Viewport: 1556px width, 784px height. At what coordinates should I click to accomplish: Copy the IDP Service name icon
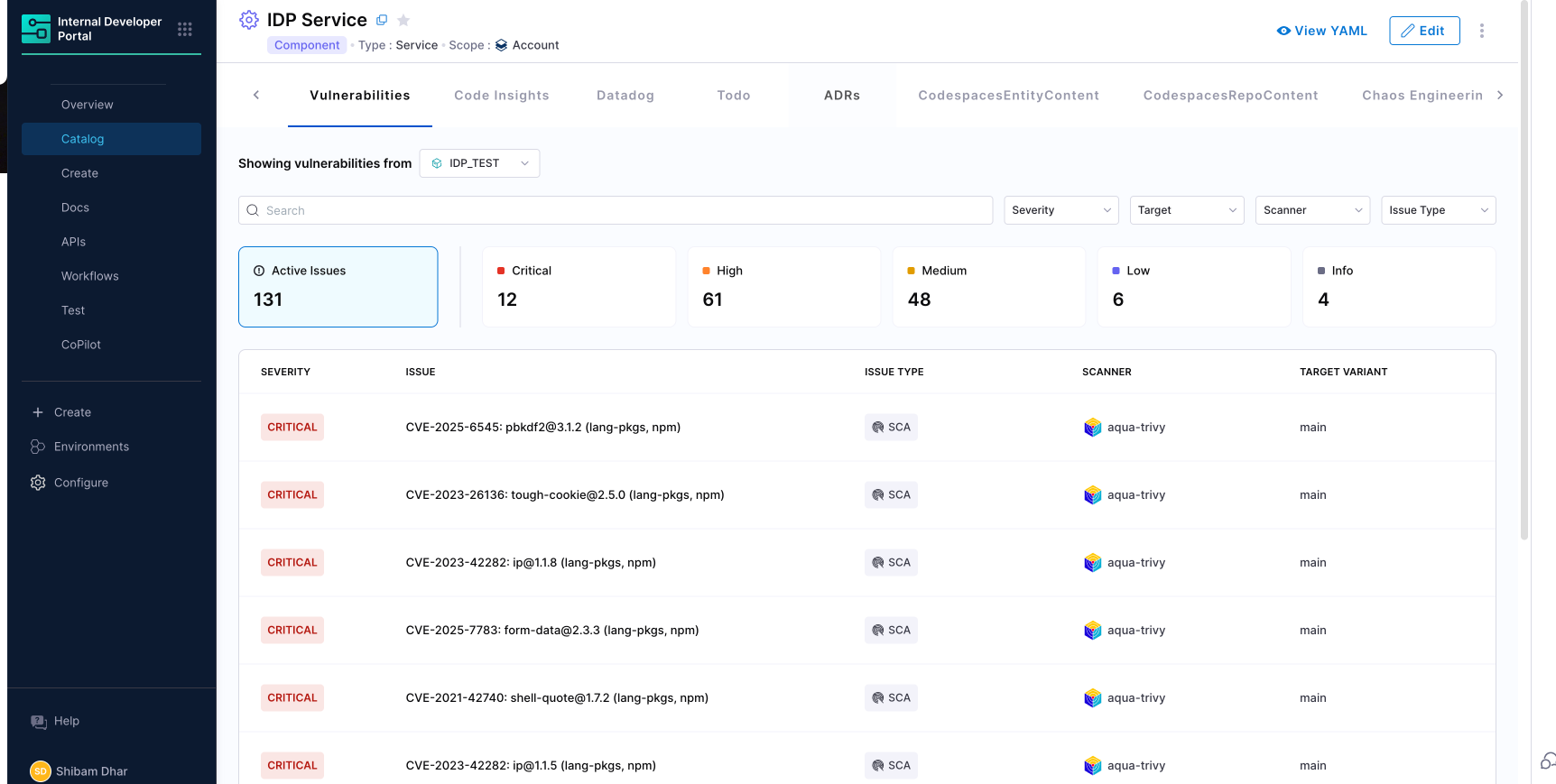[382, 20]
